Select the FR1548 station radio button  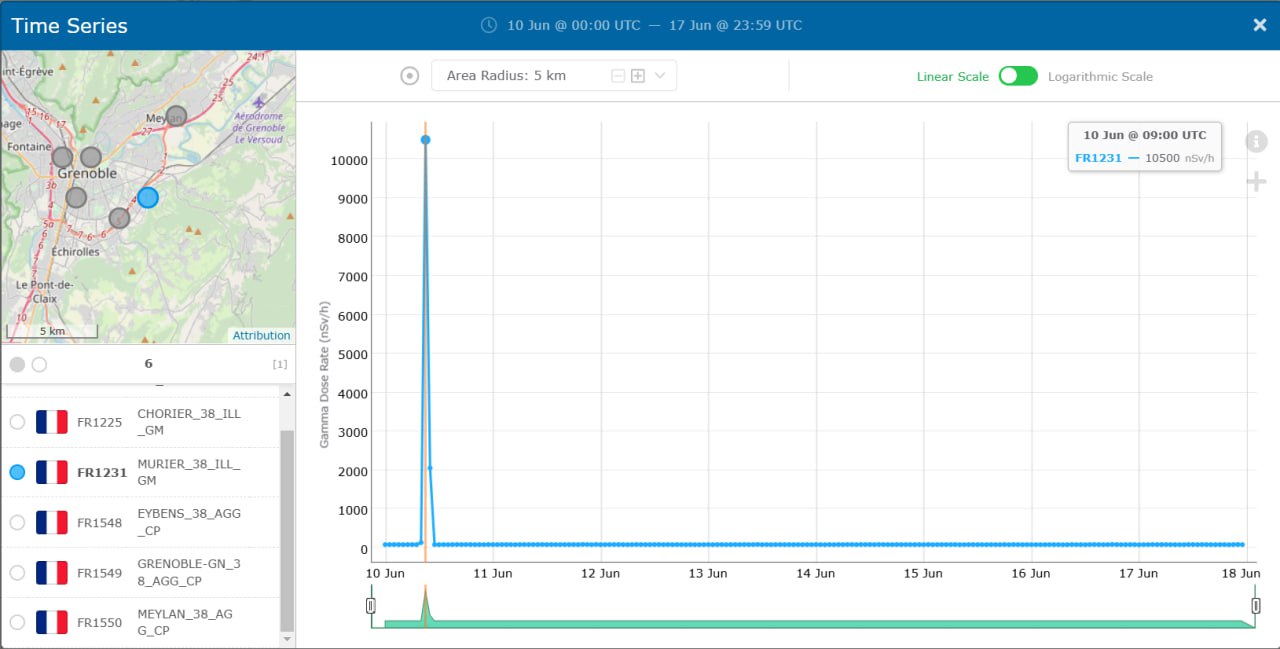(17, 522)
